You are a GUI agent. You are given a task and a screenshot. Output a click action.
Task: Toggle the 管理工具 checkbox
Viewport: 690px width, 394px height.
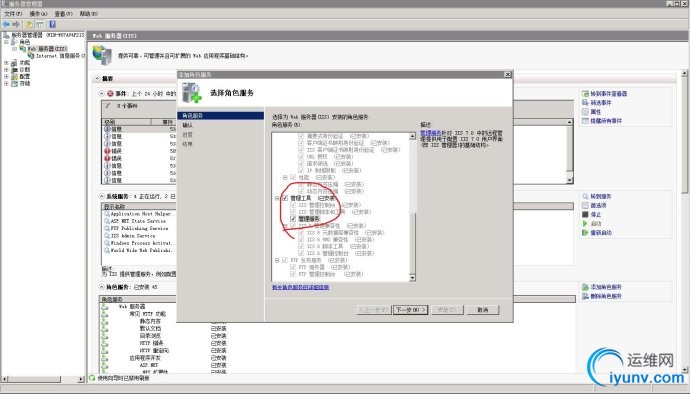tap(285, 198)
